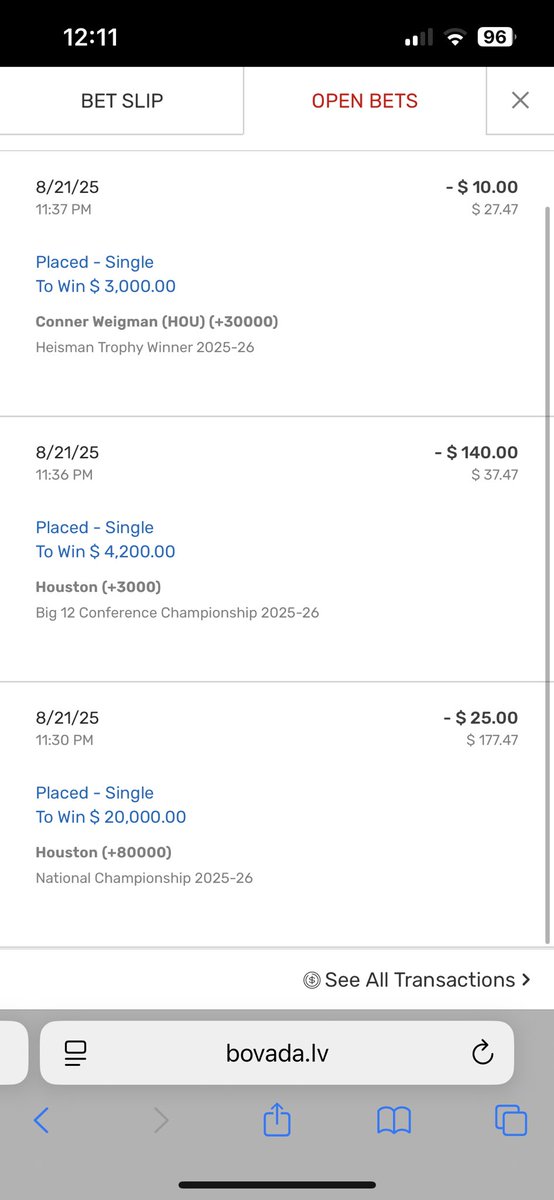Tap the bovada.lv address bar

[277, 1052]
